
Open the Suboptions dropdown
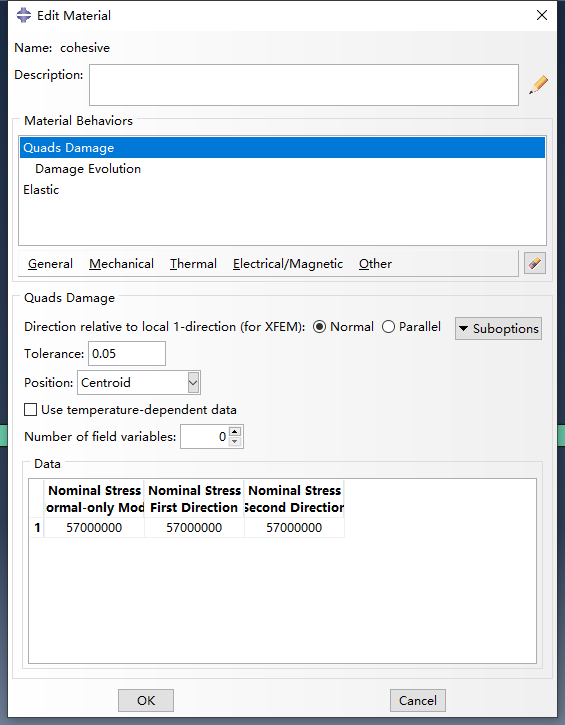(x=498, y=329)
